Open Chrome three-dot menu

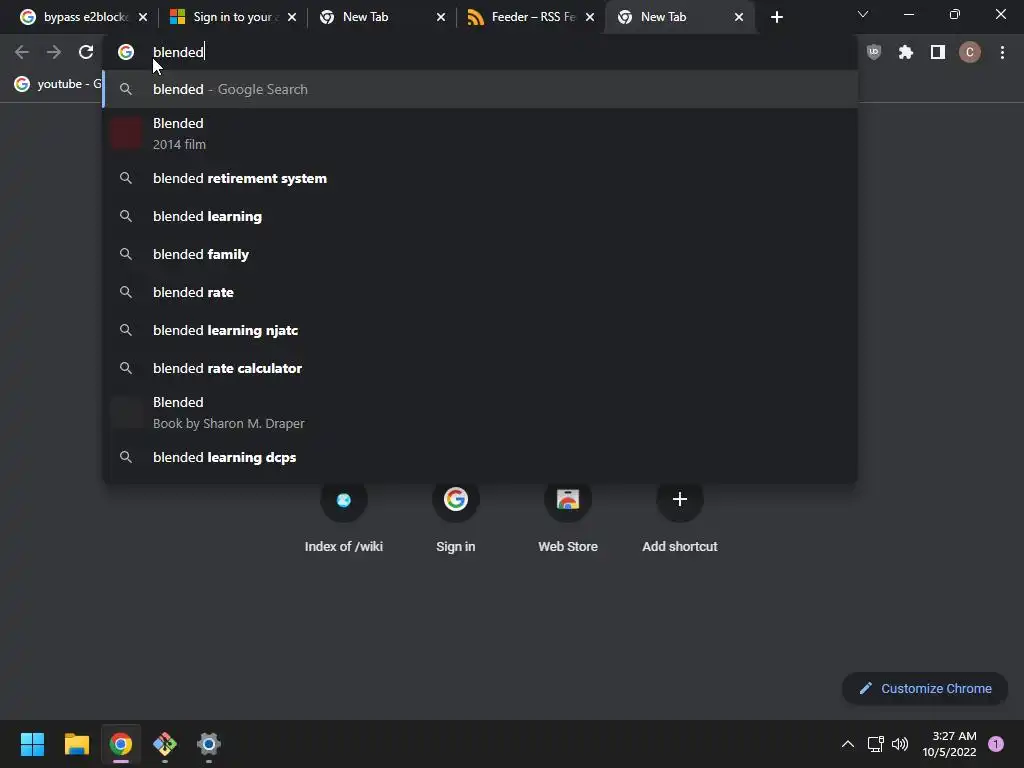click(1002, 52)
